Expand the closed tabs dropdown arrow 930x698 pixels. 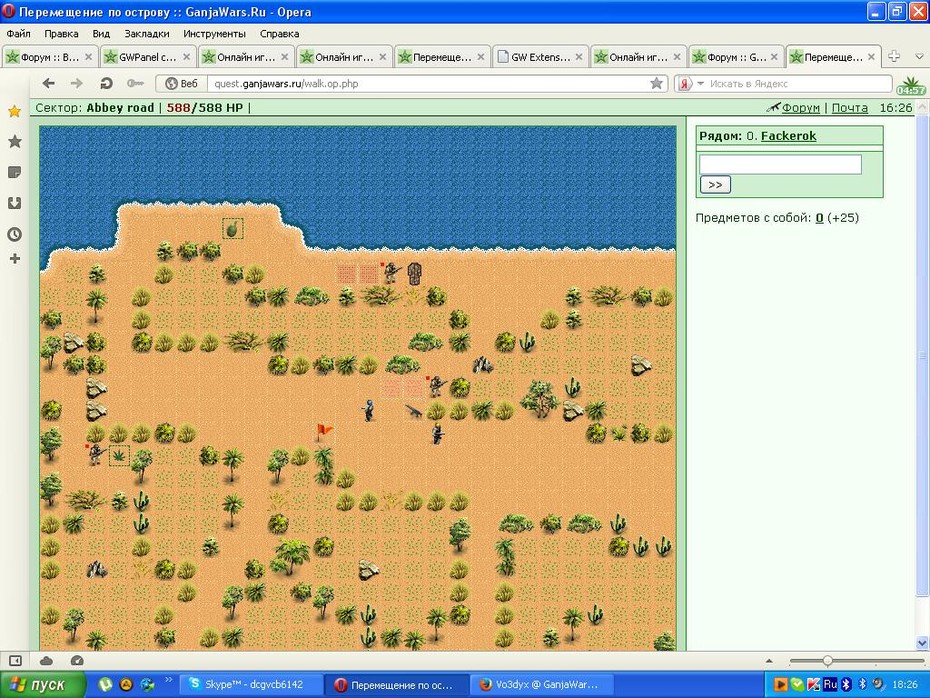click(919, 56)
